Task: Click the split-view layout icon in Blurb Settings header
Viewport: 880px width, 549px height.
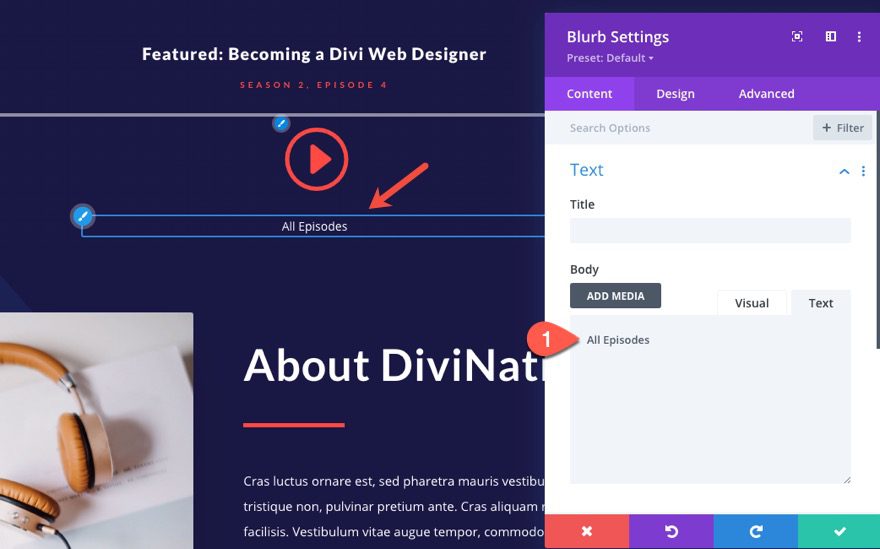Action: [831, 36]
